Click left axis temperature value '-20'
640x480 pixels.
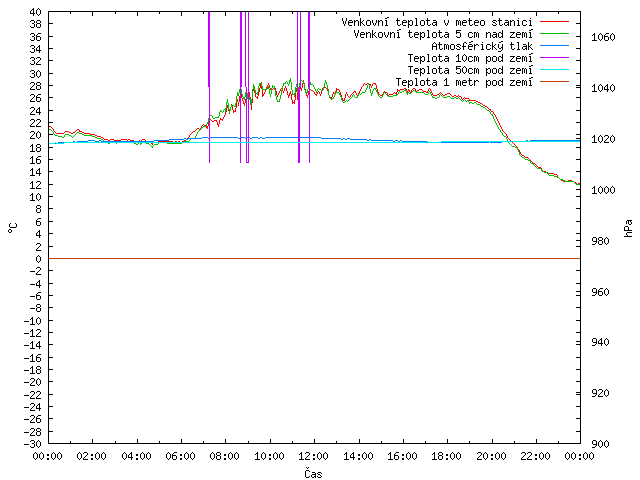(33, 382)
